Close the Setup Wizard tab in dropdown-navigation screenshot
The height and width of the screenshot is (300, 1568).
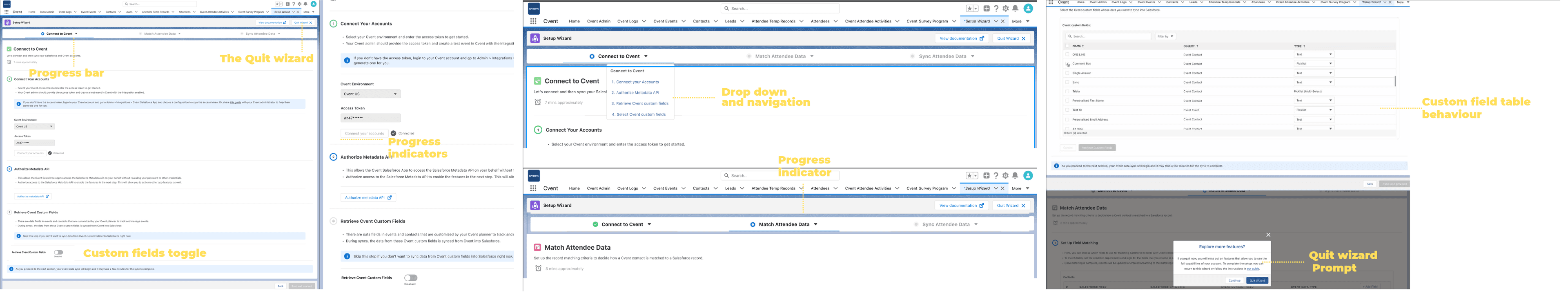pyautogui.click(x=1003, y=21)
